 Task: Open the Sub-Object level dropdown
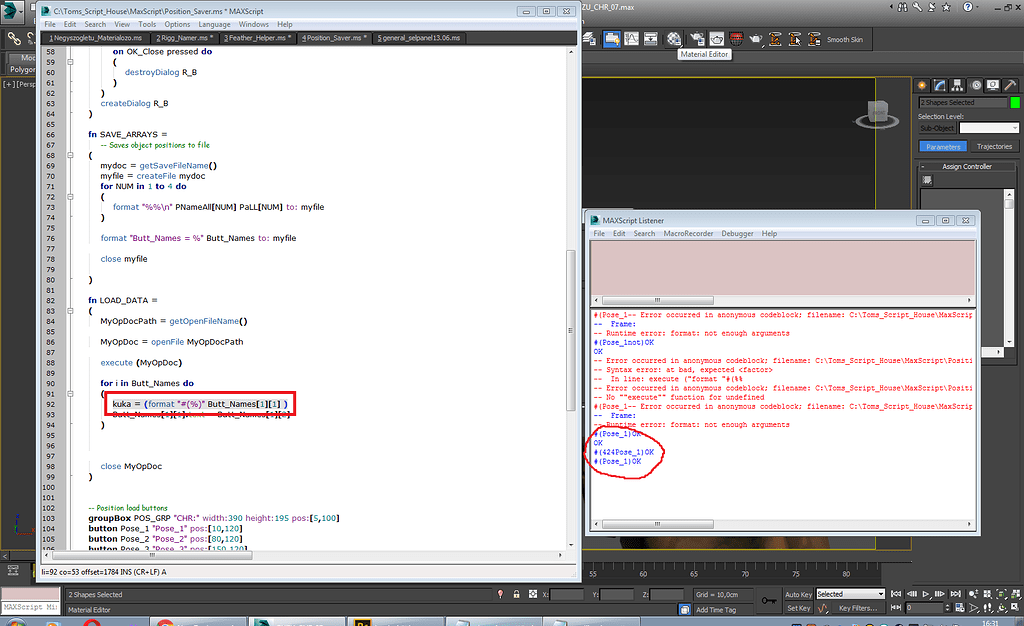click(990, 127)
